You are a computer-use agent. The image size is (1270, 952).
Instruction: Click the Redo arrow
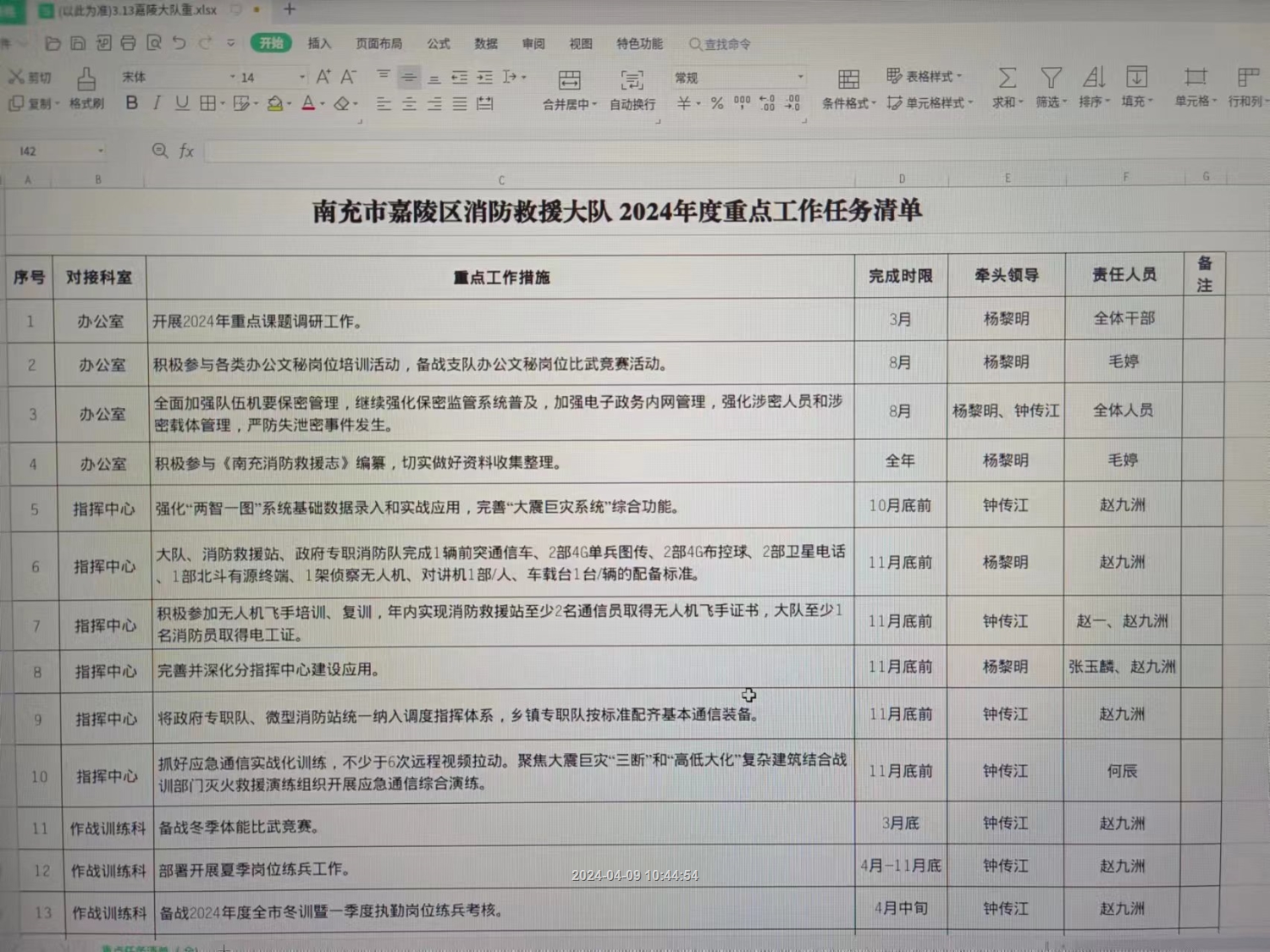tap(205, 43)
